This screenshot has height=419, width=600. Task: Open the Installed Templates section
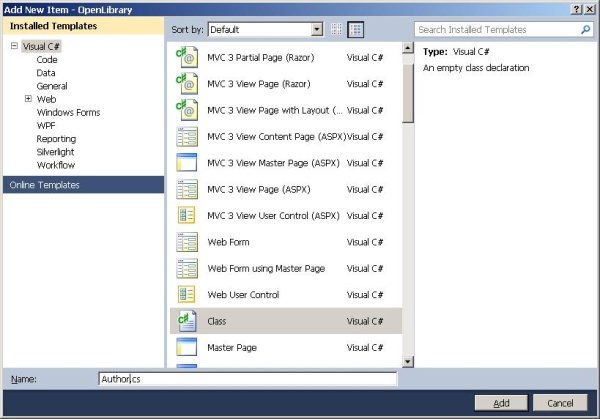(x=83, y=26)
